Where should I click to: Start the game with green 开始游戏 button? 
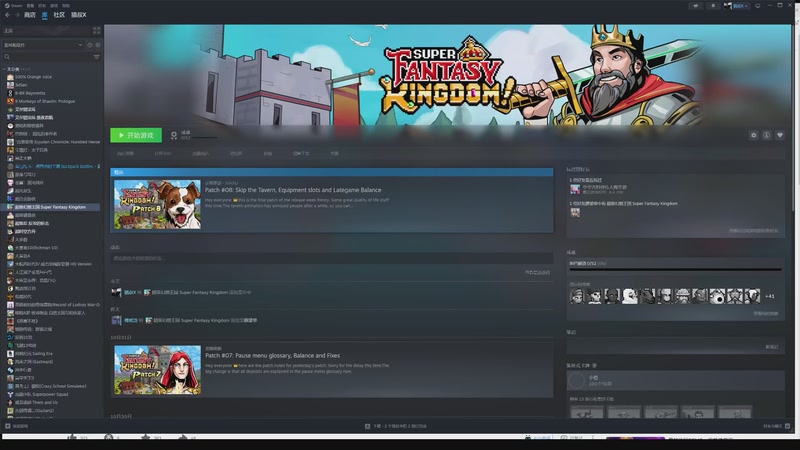pos(136,135)
